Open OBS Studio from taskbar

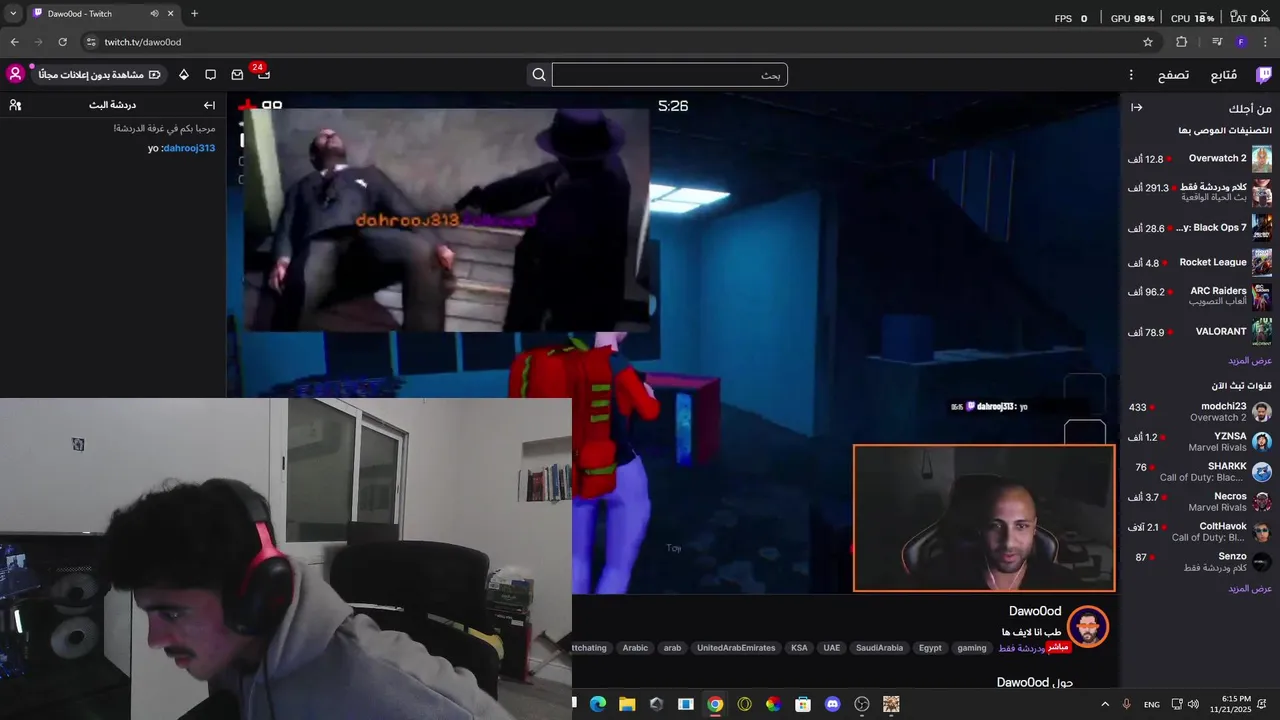coord(862,704)
